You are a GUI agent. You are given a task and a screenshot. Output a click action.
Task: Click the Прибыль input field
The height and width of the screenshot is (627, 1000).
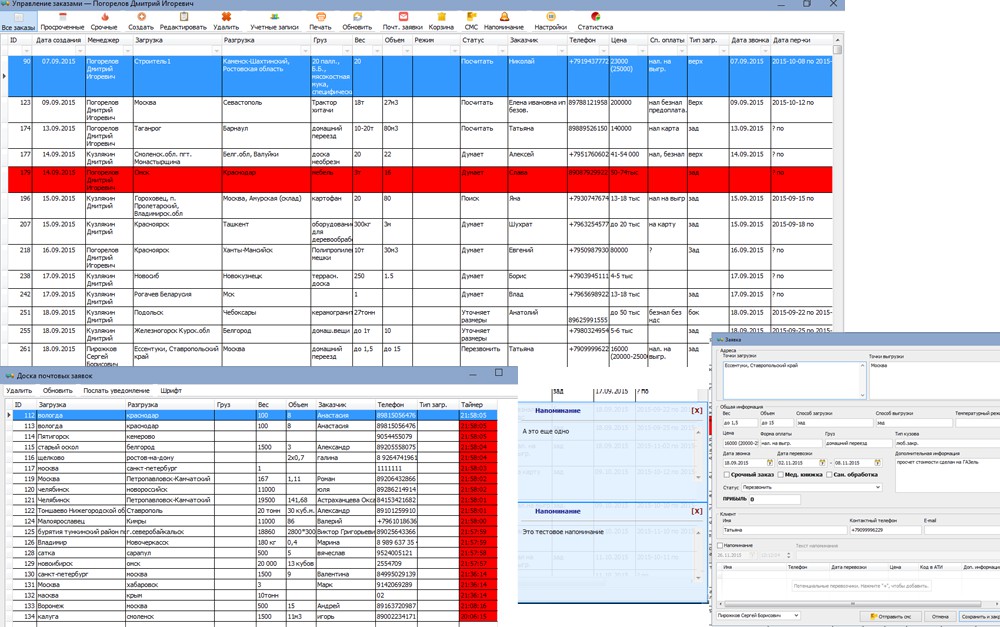(x=774, y=499)
